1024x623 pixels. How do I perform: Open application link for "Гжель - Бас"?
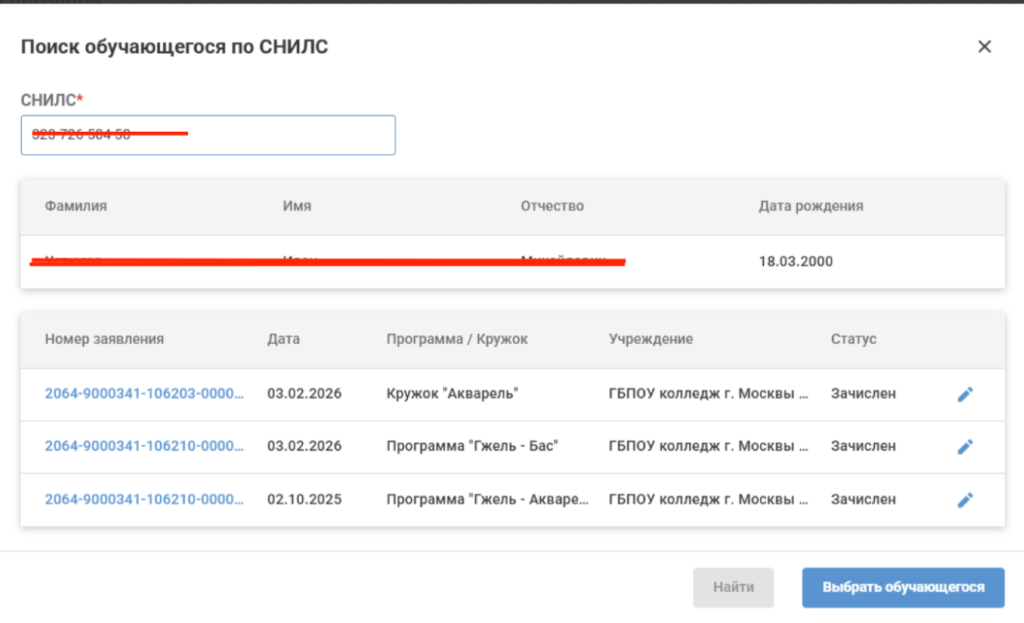click(x=144, y=445)
